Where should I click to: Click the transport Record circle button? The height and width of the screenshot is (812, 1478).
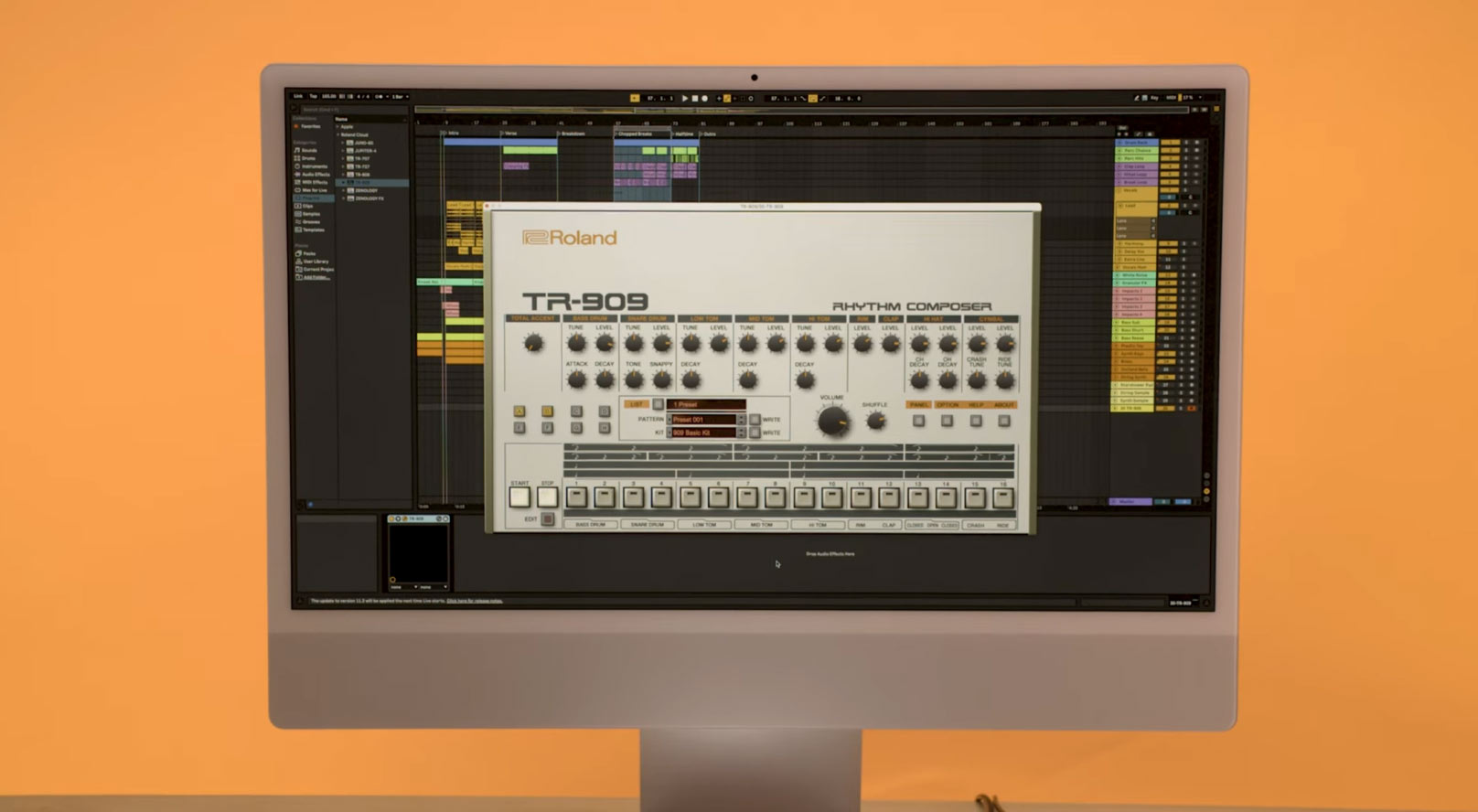tap(704, 99)
